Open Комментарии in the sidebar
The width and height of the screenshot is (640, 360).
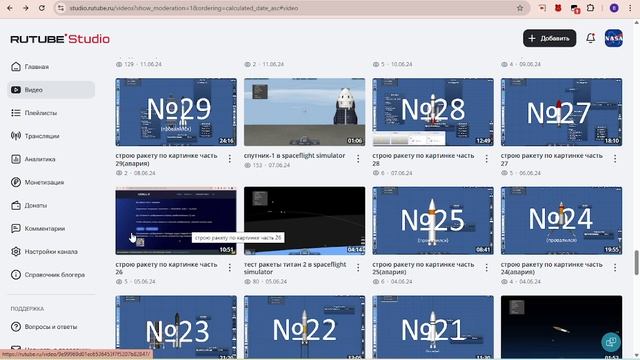51,229
